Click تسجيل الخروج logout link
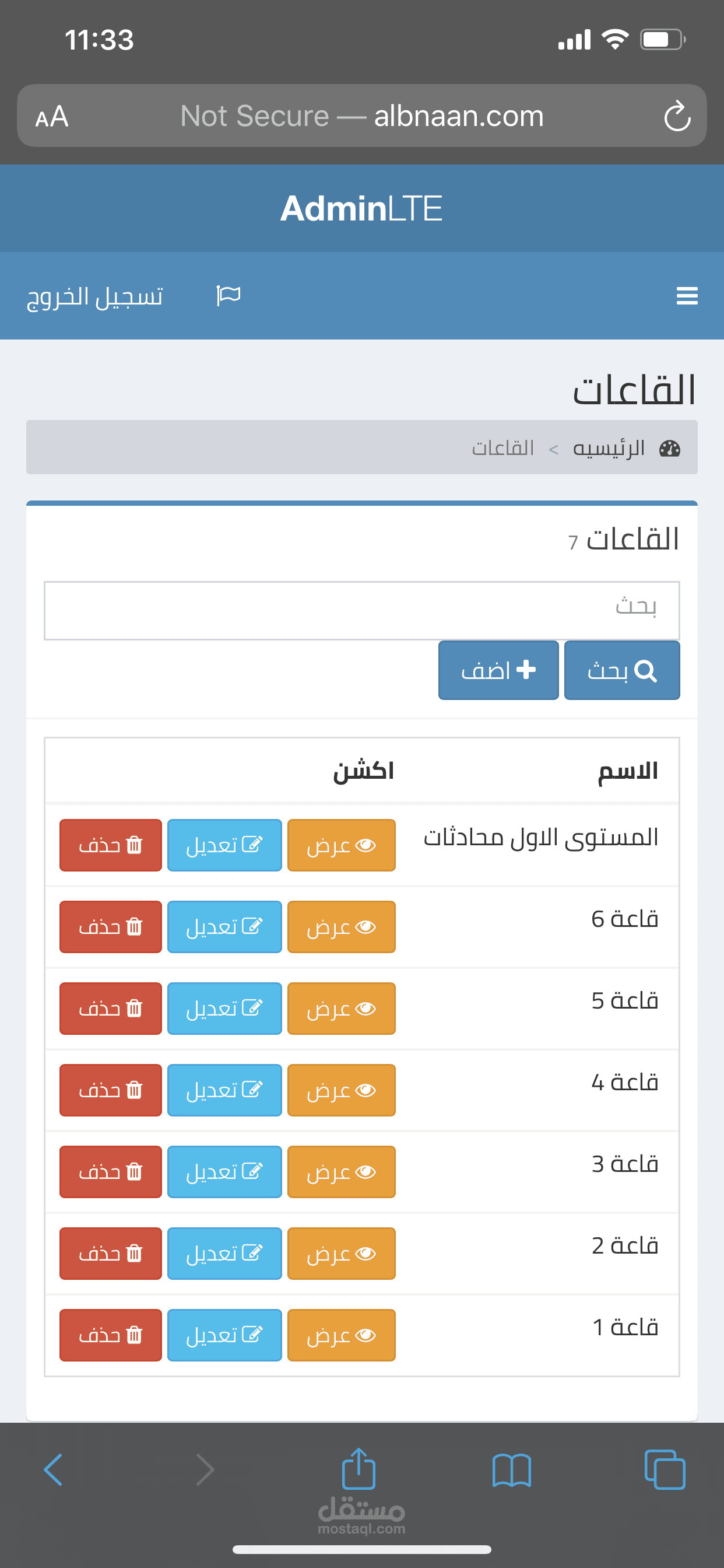This screenshot has width=724, height=1568. 95,296
